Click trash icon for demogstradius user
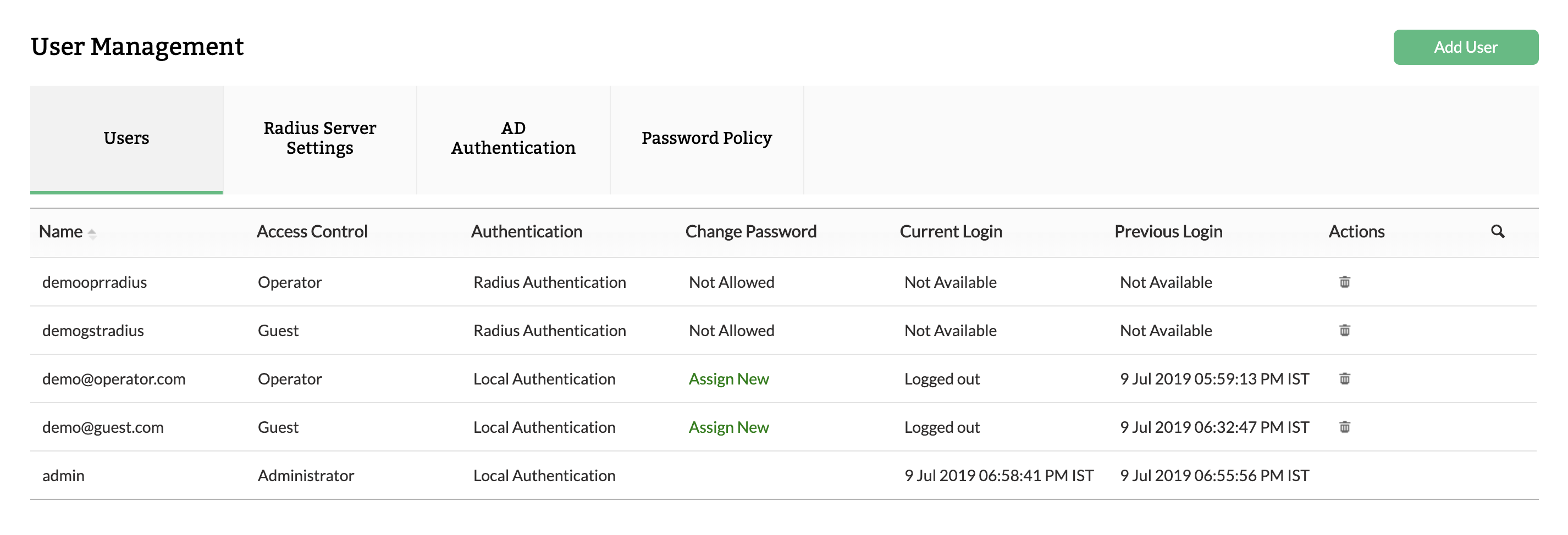This screenshot has height=535, width=1568. tap(1345, 330)
